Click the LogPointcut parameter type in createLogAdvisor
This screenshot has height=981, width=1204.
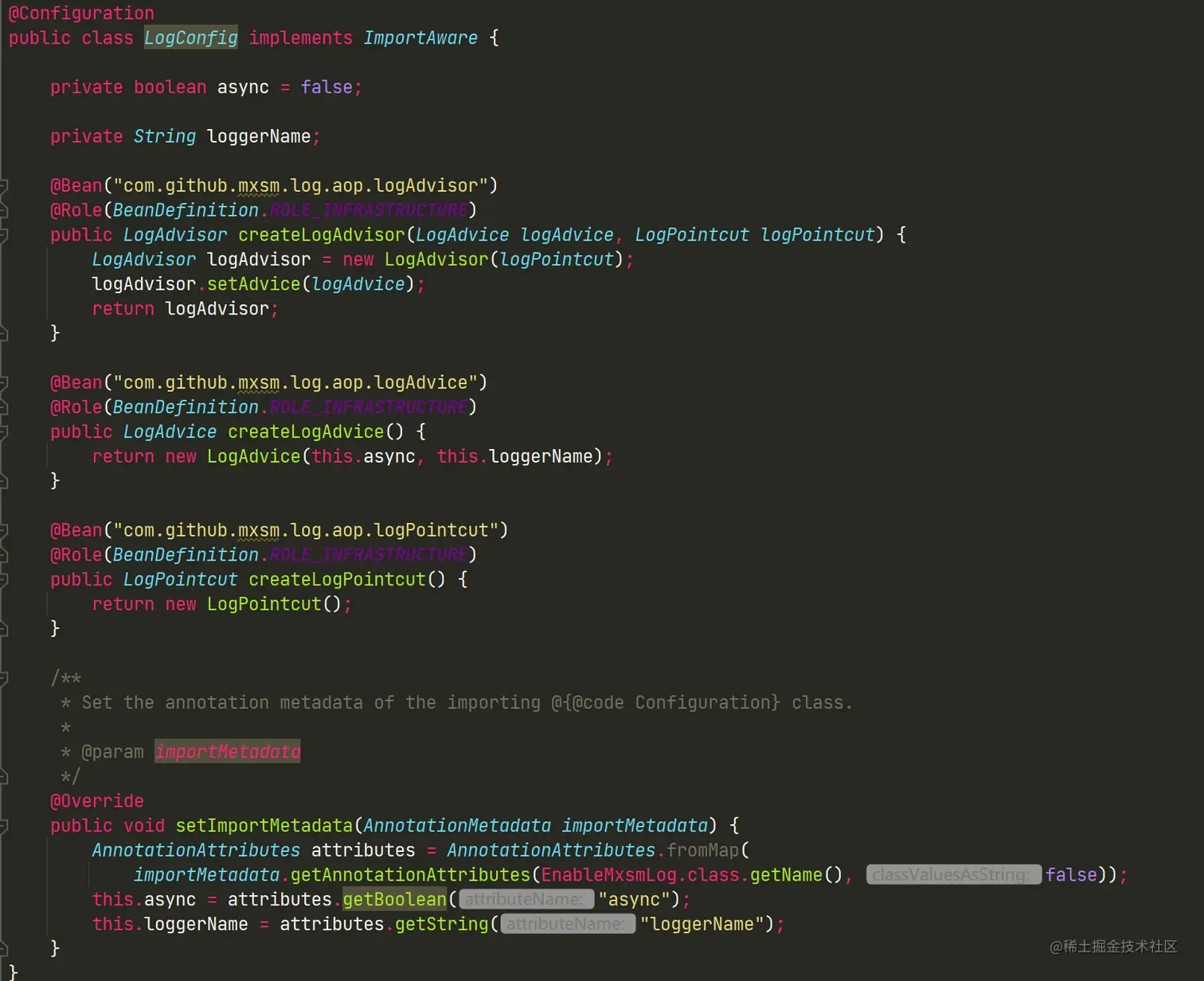pos(692,236)
